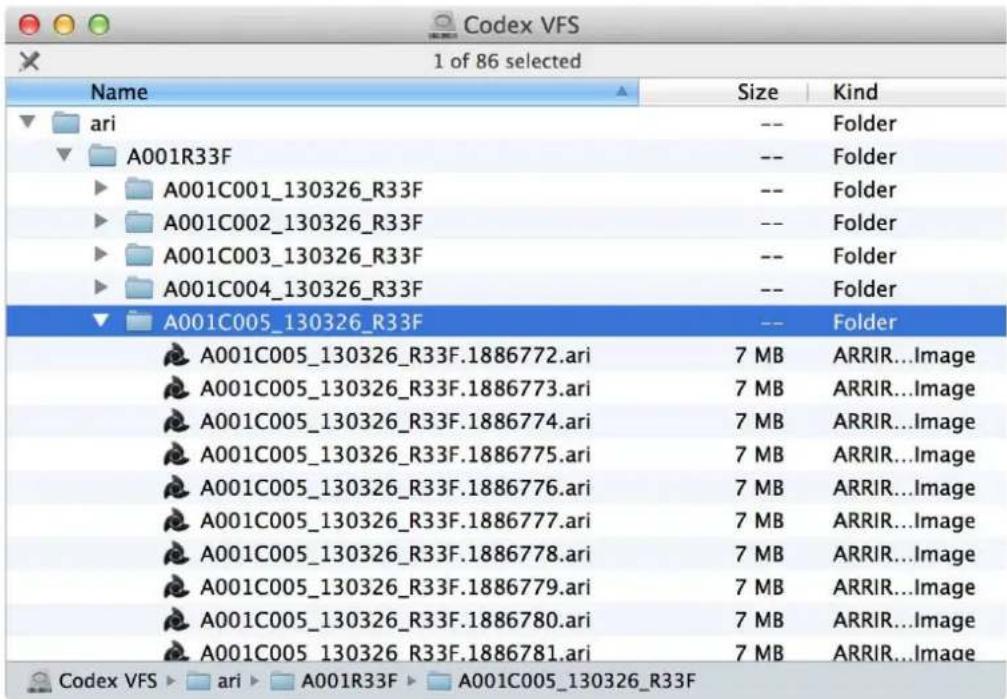Image resolution: width=1007 pixels, height=699 pixels.
Task: Click the customize toolbar icon below the close button
Action: click(x=29, y=62)
